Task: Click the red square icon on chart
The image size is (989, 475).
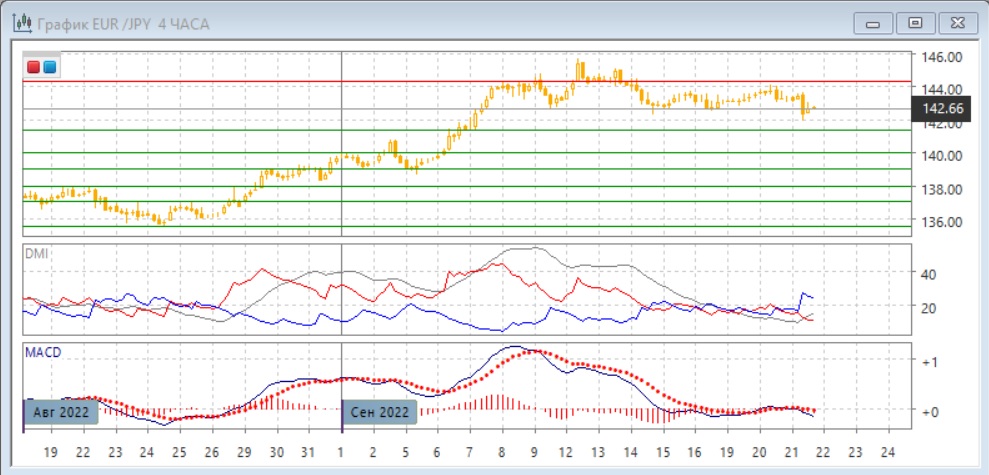Action: [34, 67]
